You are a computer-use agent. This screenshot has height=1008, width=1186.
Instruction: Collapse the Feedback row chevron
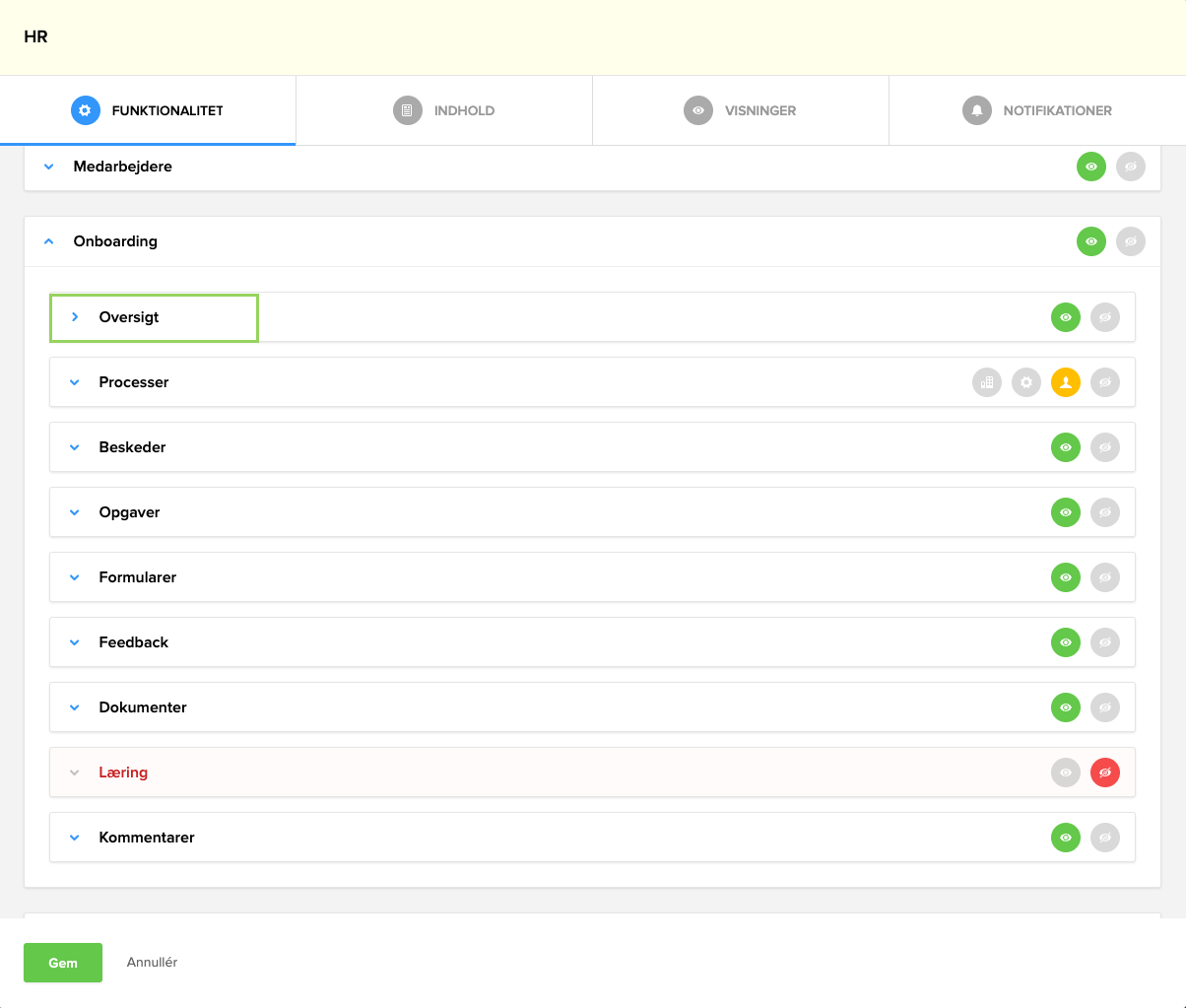pos(74,641)
